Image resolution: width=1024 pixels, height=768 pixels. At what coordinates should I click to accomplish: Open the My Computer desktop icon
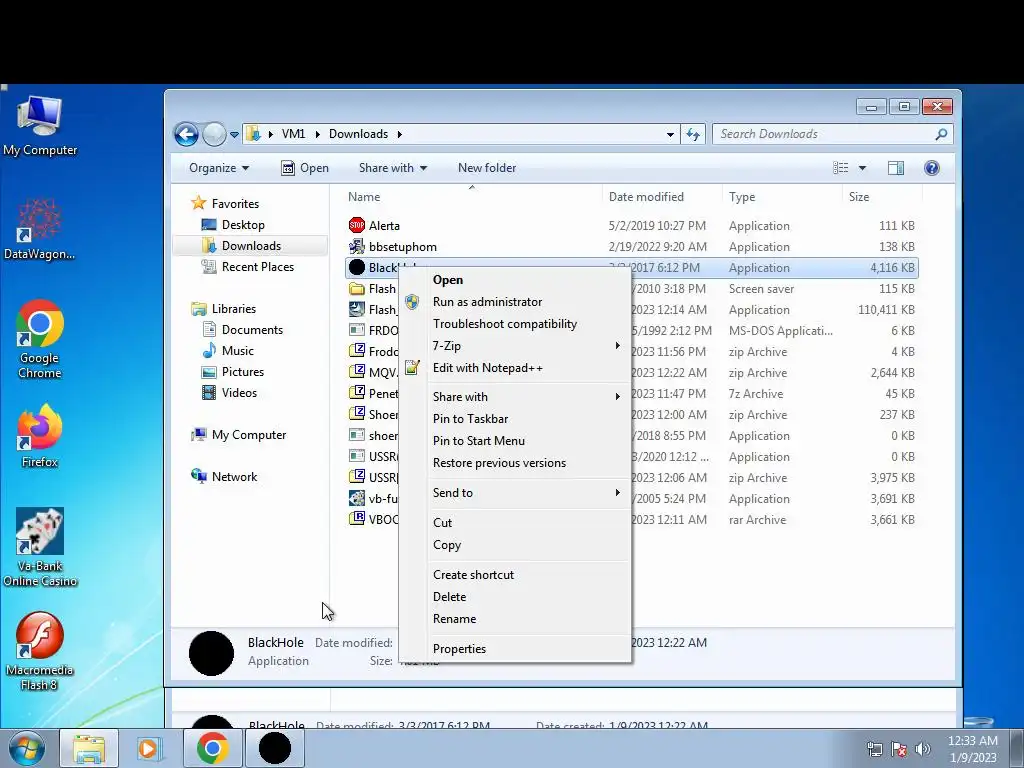(x=40, y=126)
